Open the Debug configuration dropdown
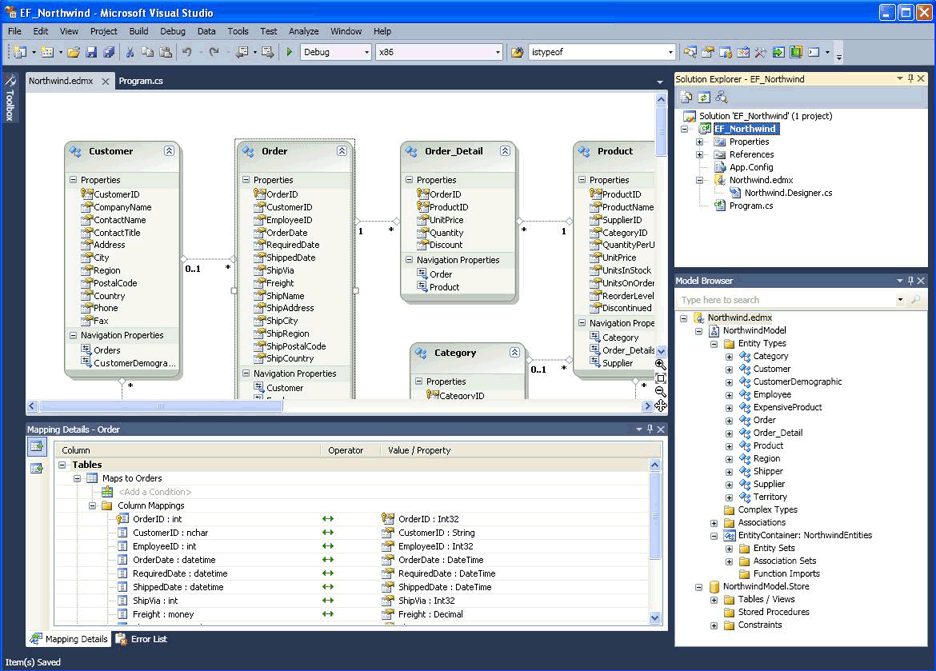The image size is (936, 671). point(367,53)
